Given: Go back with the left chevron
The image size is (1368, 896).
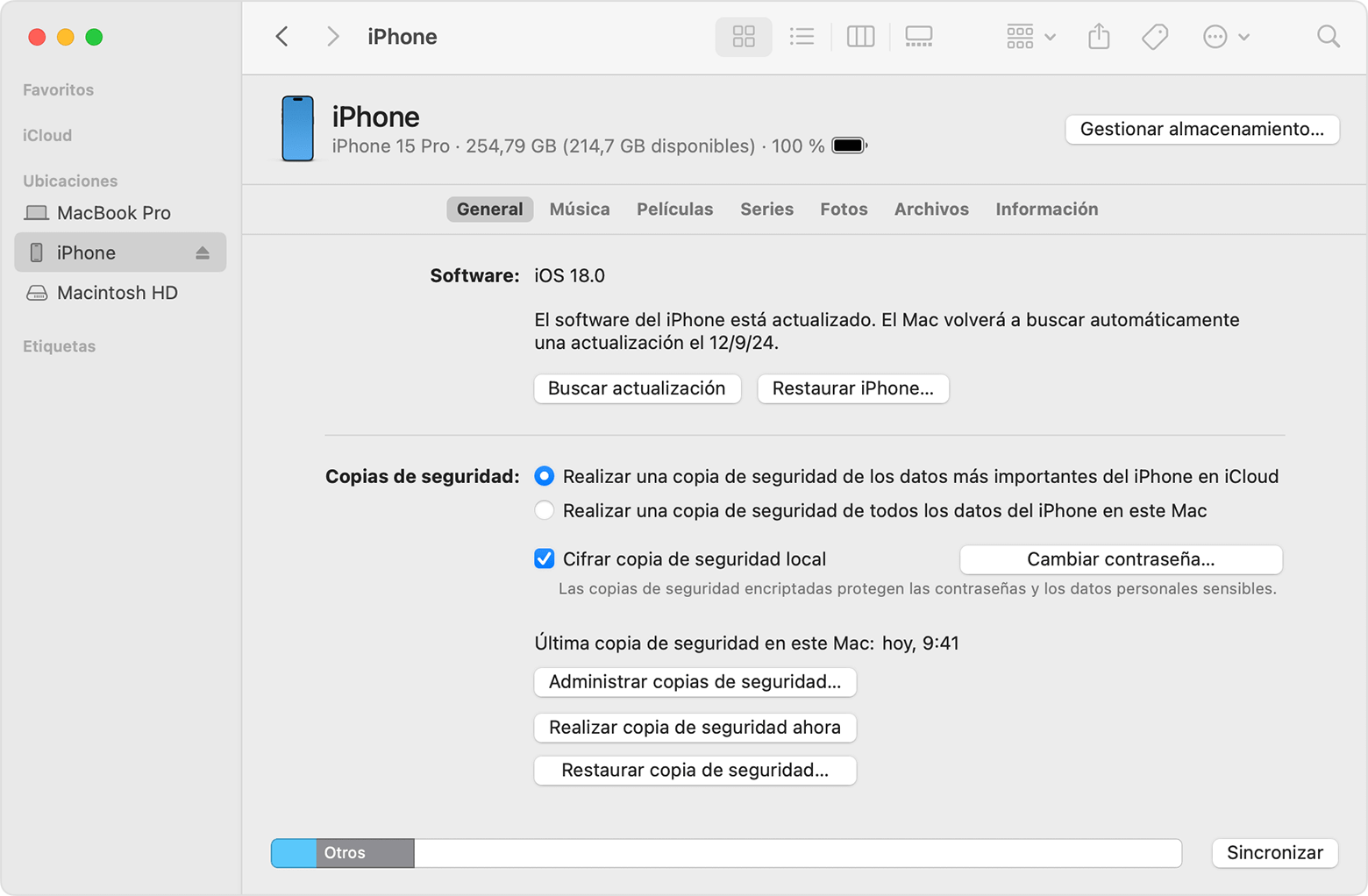Looking at the screenshot, I should 282,37.
